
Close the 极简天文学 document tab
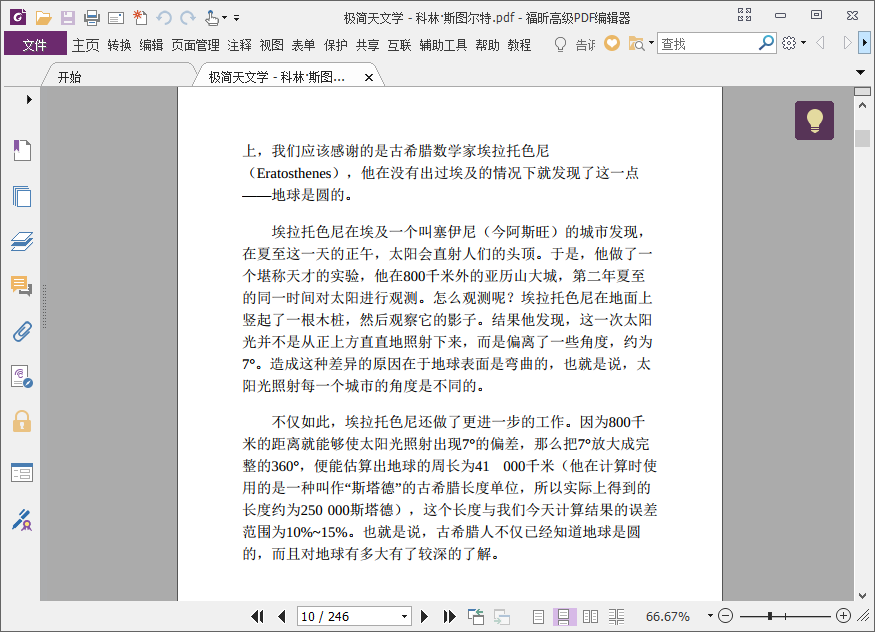point(368,78)
